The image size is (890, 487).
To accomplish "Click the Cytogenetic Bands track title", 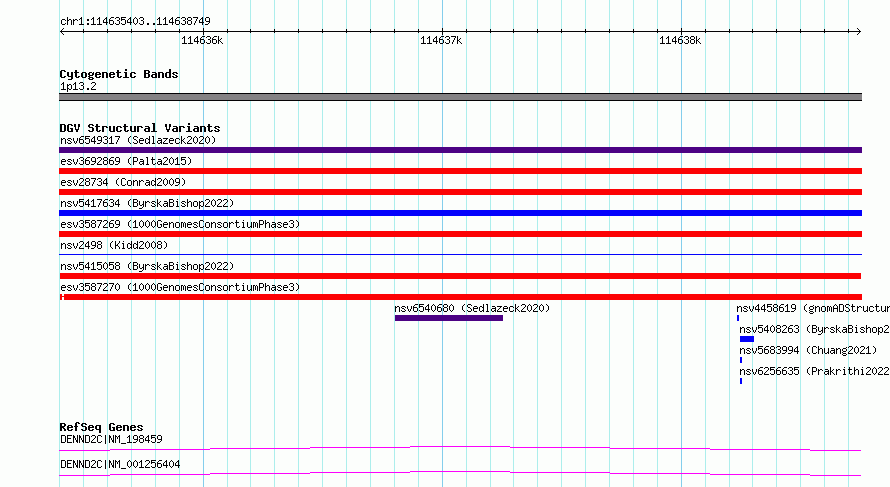I will pos(119,74).
